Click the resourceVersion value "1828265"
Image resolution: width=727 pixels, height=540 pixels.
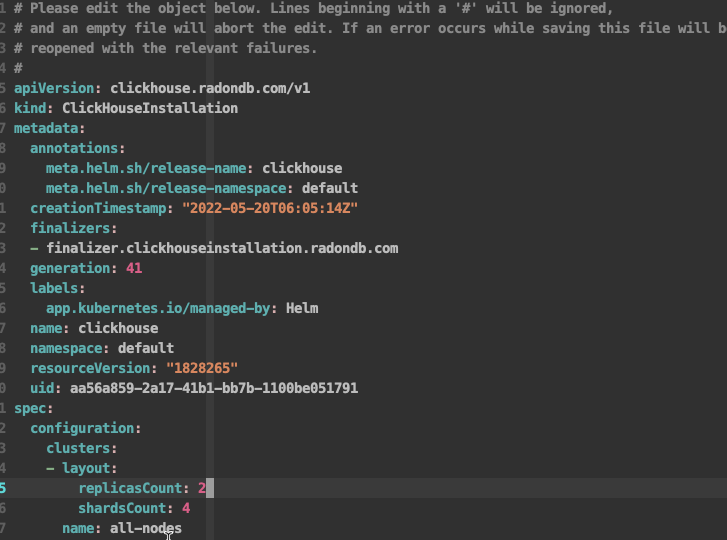point(202,368)
